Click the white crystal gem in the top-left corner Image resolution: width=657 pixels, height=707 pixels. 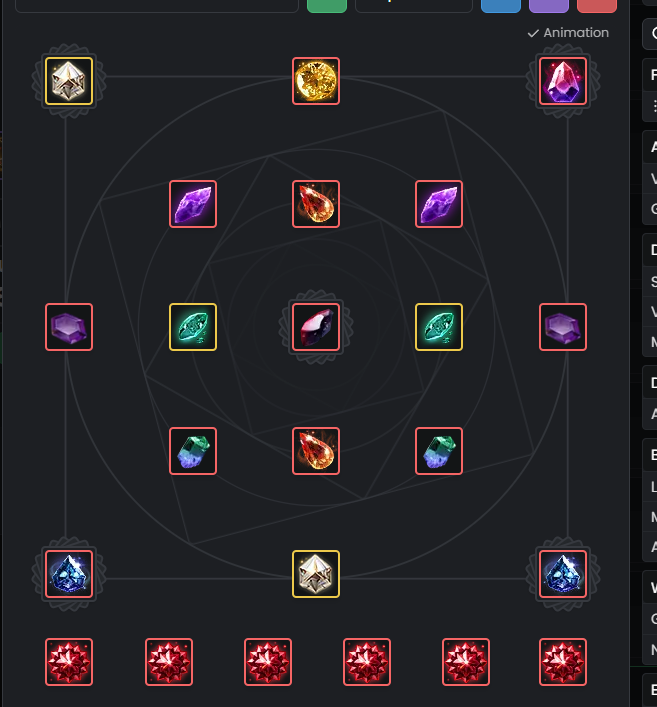69,81
